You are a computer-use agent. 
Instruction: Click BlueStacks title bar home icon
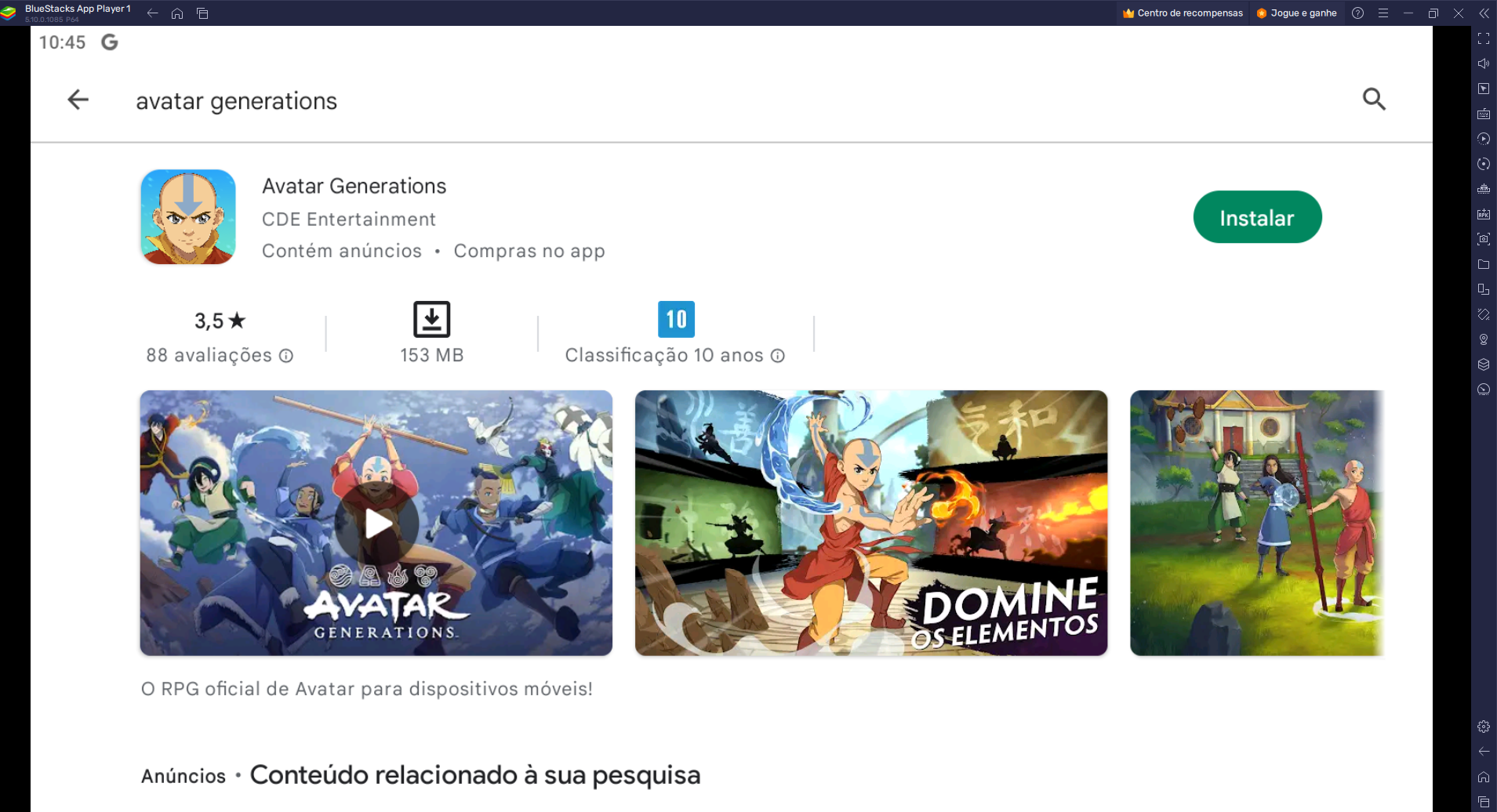177,13
